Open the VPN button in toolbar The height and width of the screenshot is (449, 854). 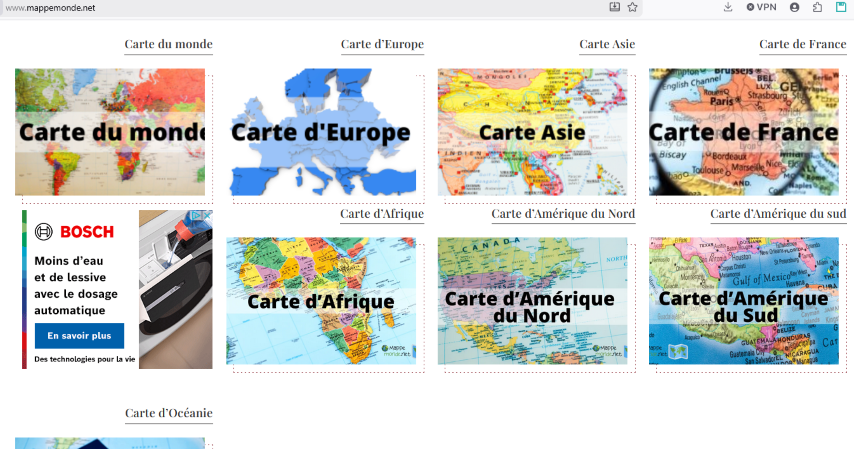(x=761, y=7)
